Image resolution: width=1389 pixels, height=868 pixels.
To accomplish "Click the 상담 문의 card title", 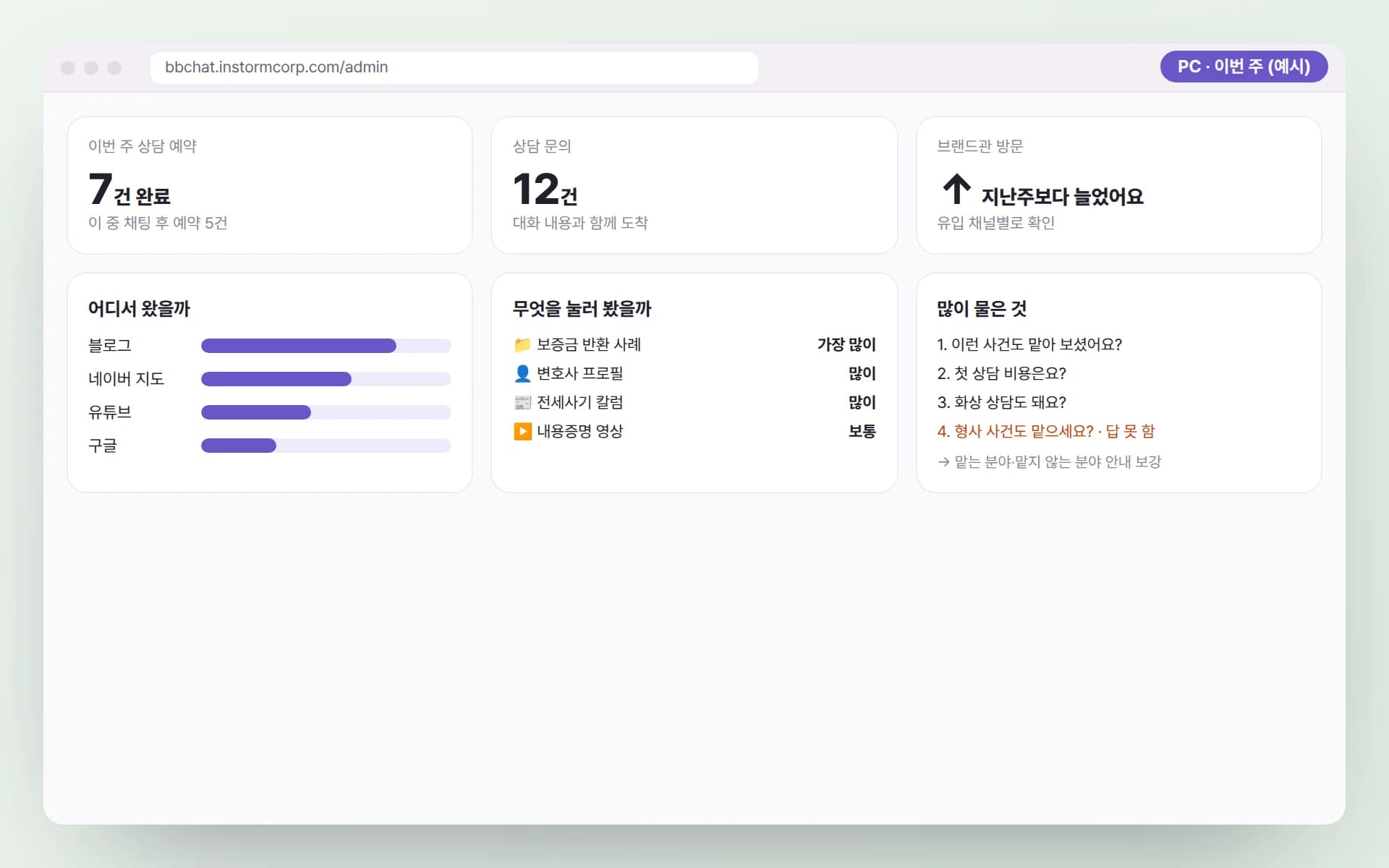I will tap(542, 146).
